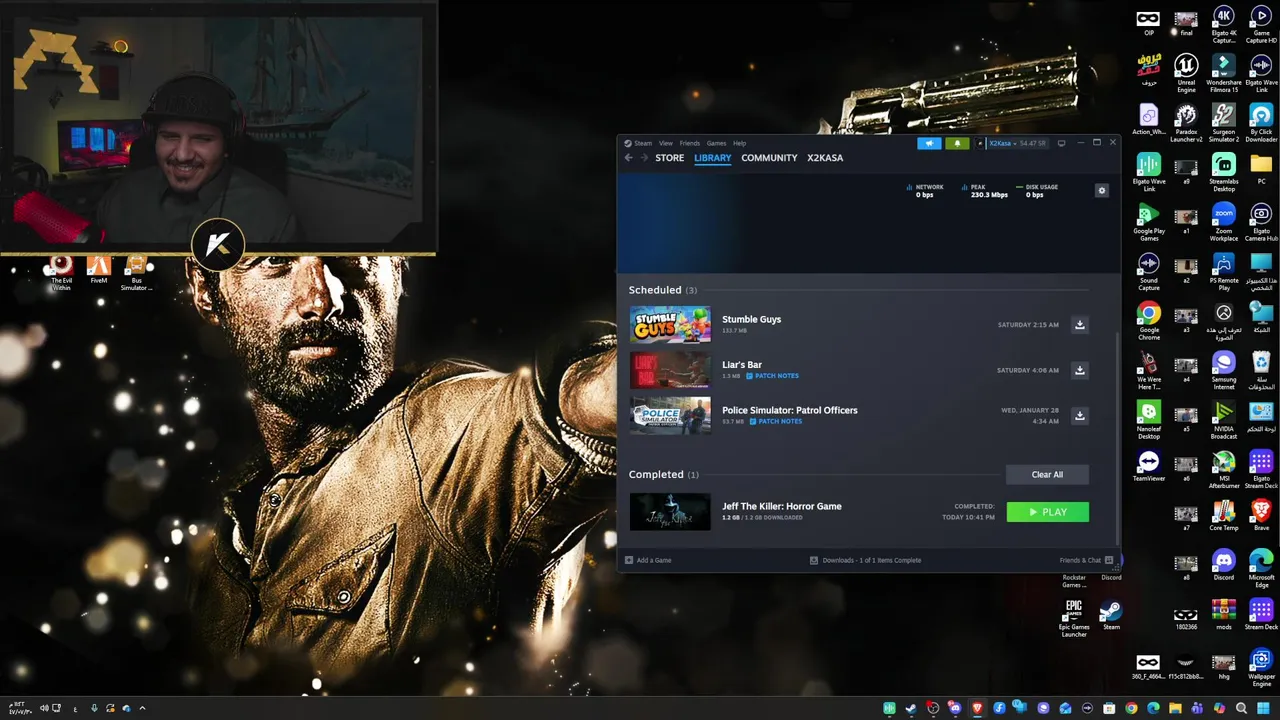Open Liar's Bar patch notes link

pyautogui.click(x=773, y=376)
